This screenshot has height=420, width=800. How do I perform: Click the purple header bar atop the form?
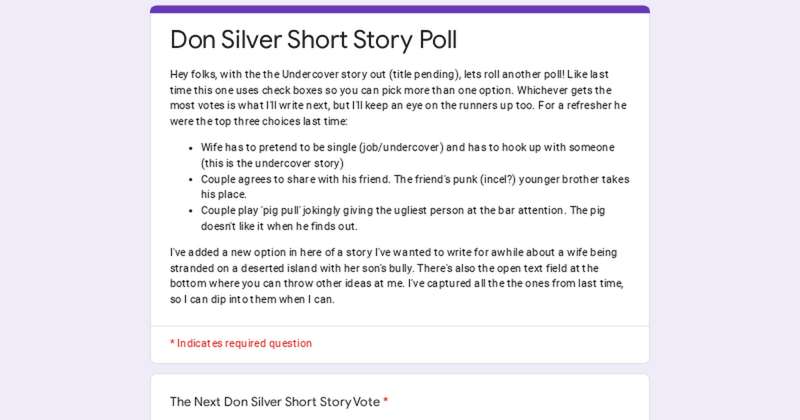click(x=400, y=9)
